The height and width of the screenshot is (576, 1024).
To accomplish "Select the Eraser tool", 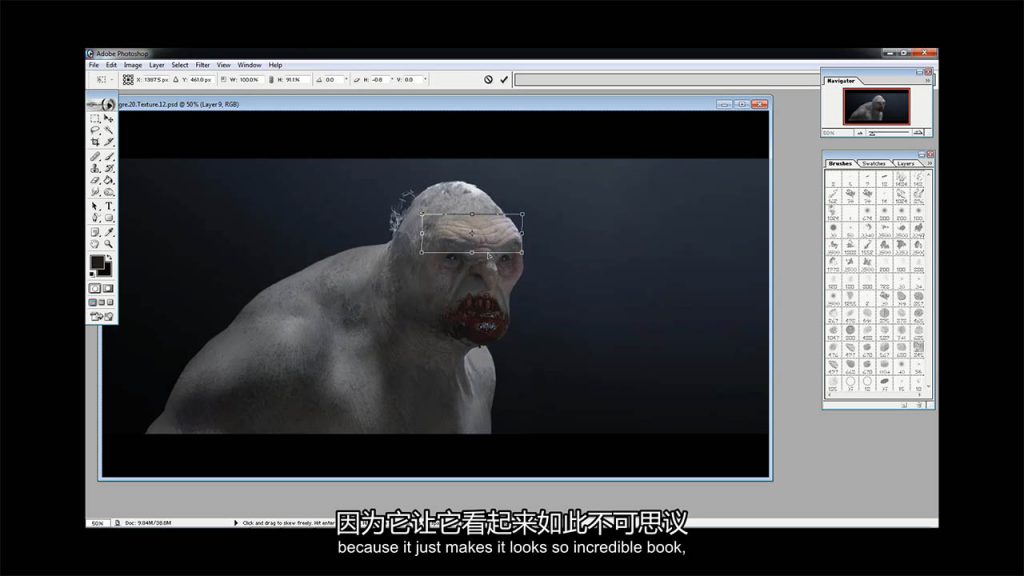I will (x=95, y=180).
